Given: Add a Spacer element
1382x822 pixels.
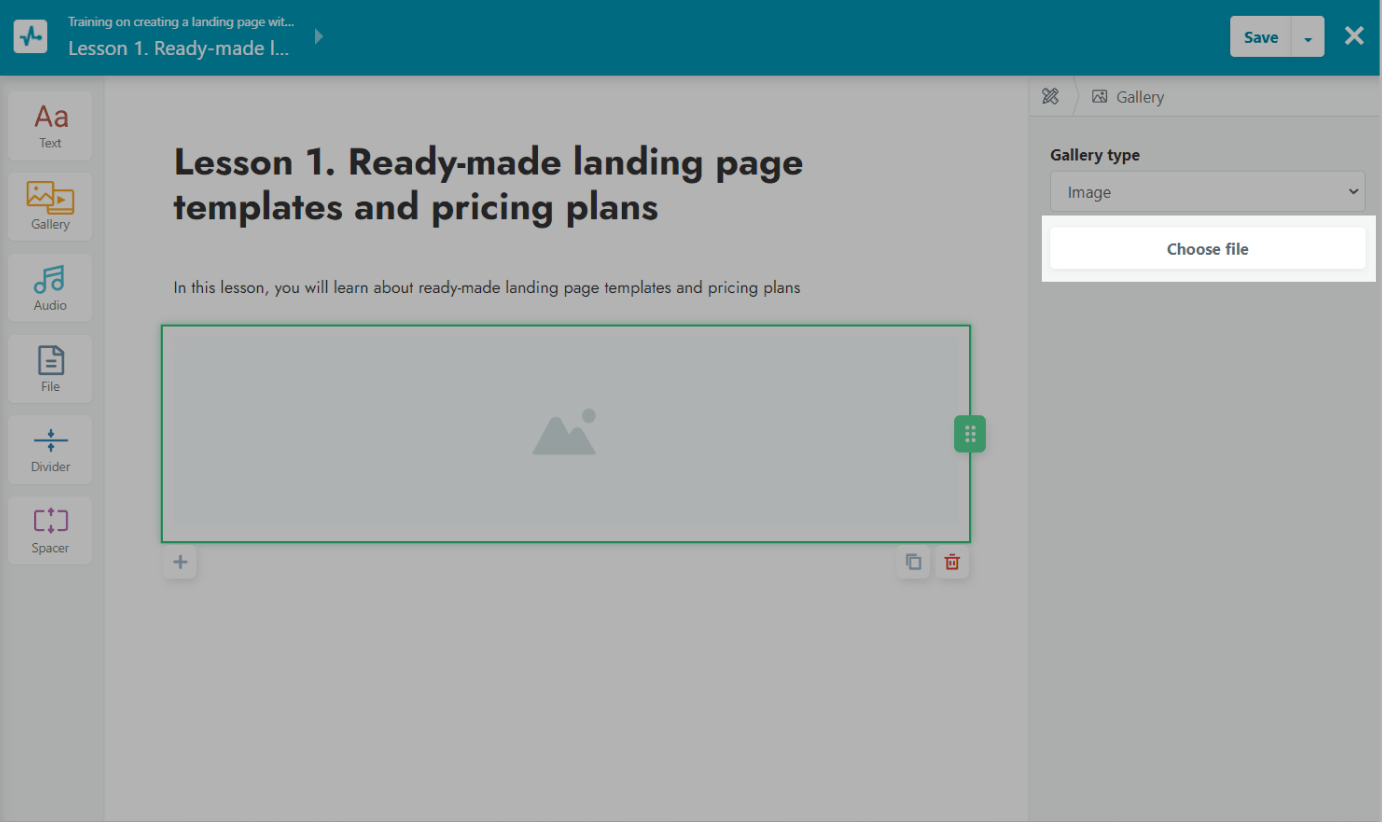Looking at the screenshot, I should click(50, 529).
